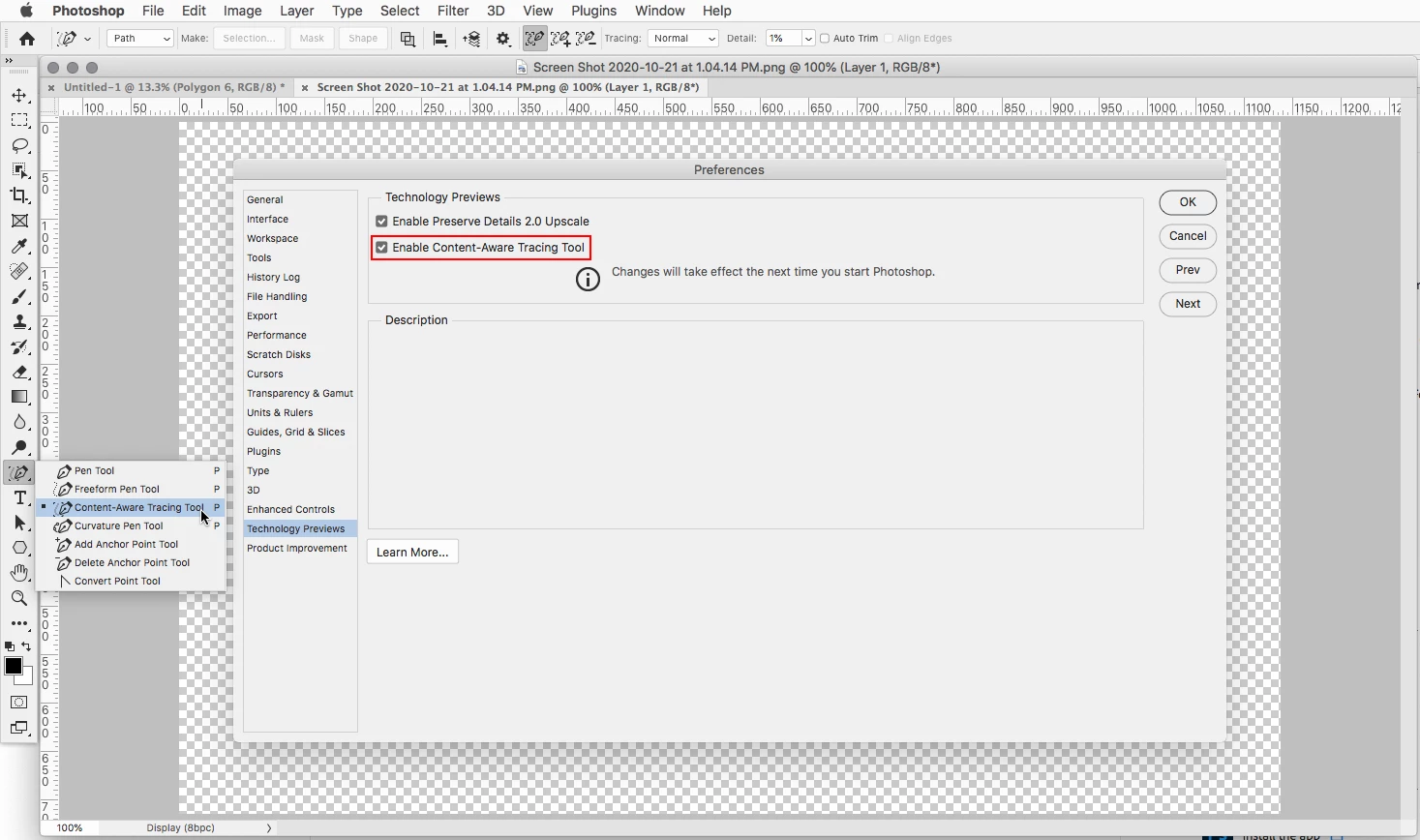The height and width of the screenshot is (840, 1420).
Task: Open path operations icon in options bar
Action: pos(408,39)
